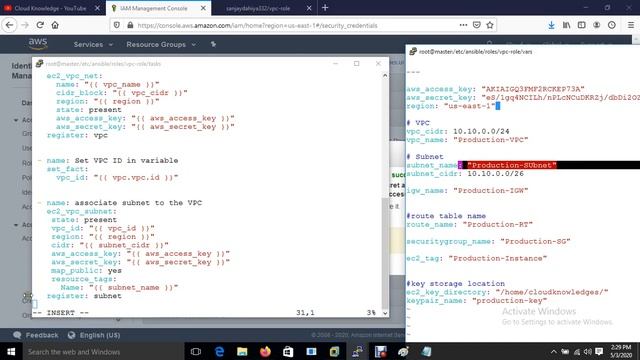This screenshot has height=360, width=640.
Task: Open a new browser tab
Action: click(325, 8)
